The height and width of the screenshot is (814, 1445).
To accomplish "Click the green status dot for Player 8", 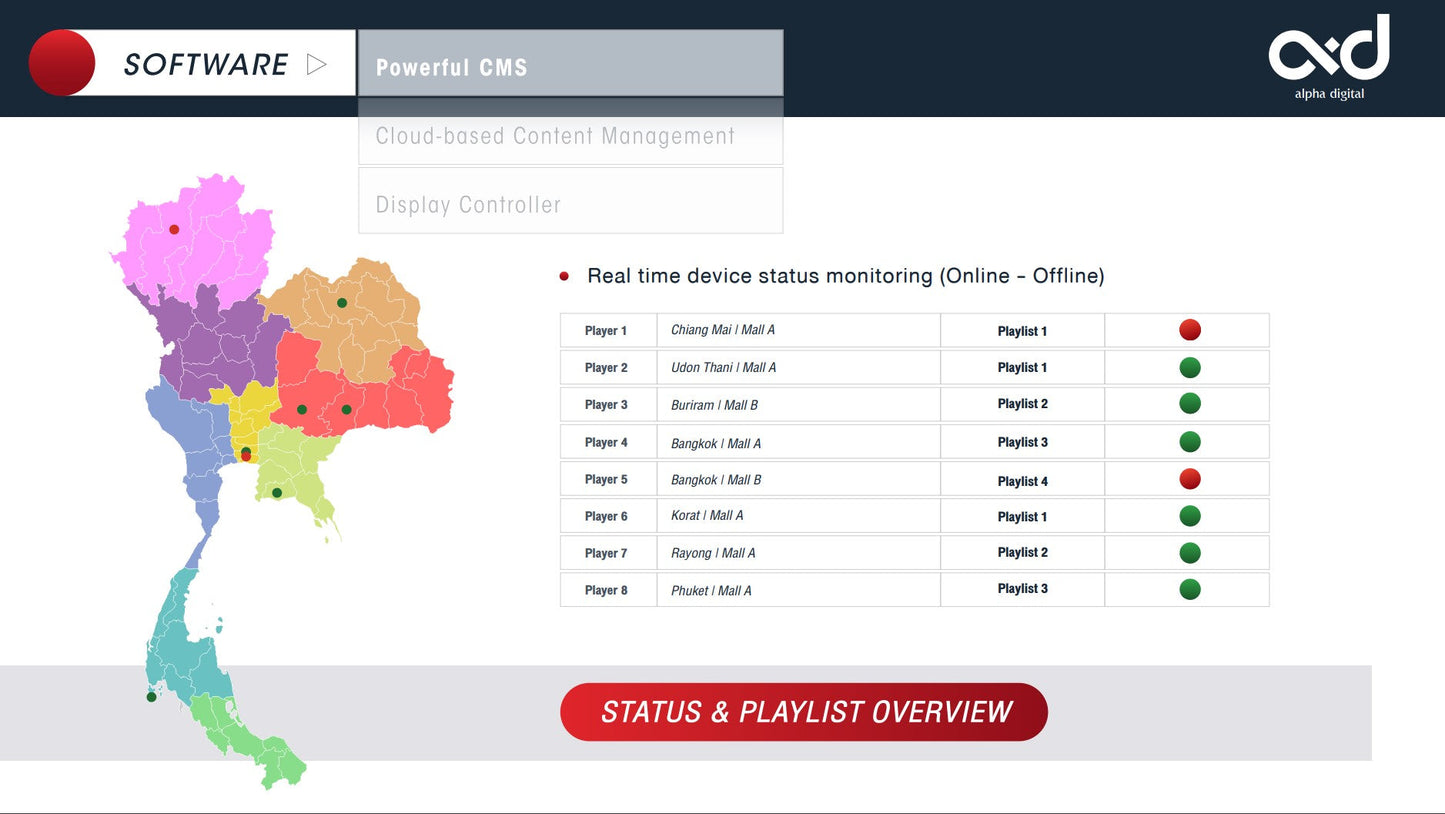I will (1189, 589).
